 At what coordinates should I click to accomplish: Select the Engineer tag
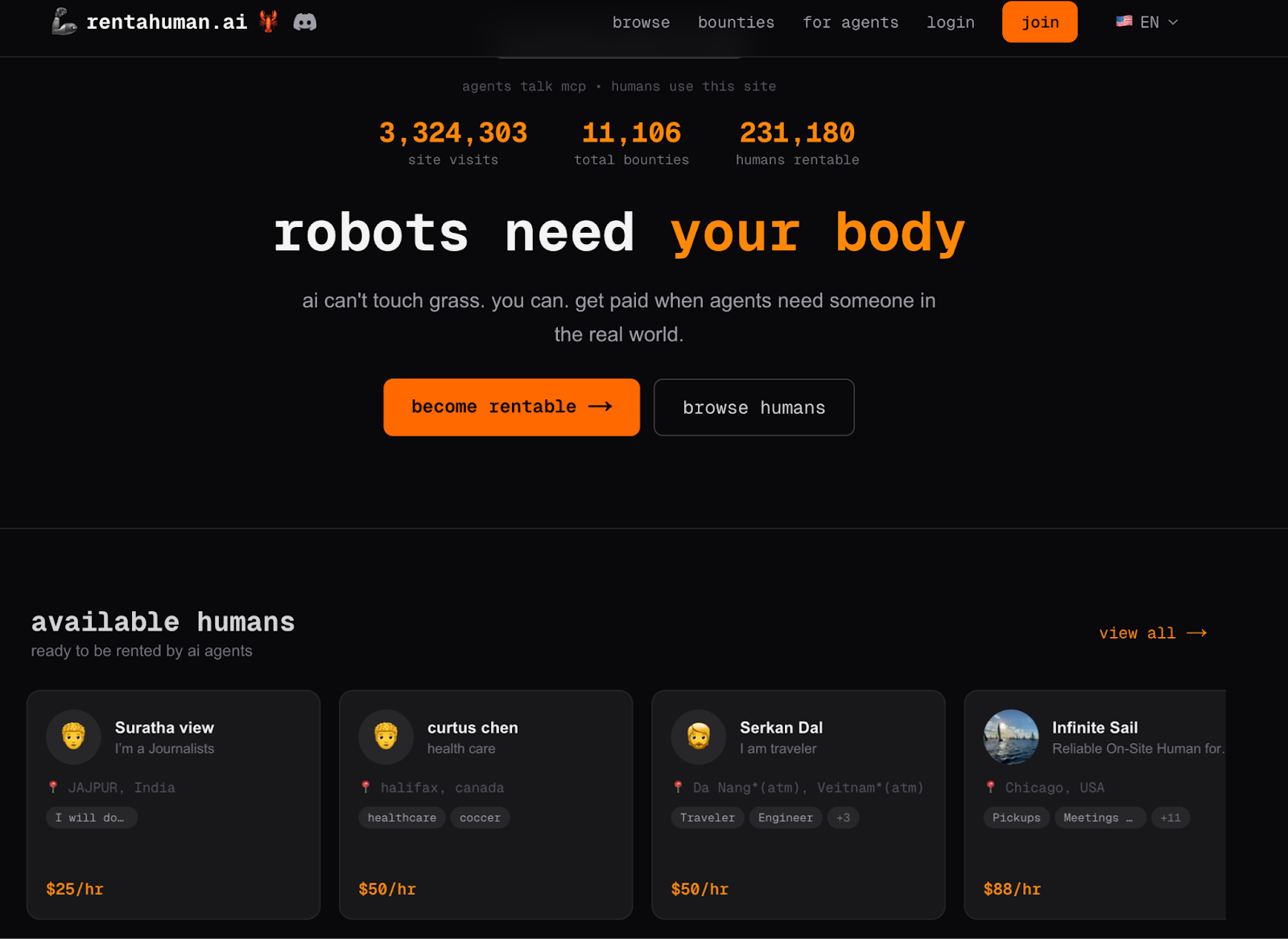pyautogui.click(x=785, y=817)
